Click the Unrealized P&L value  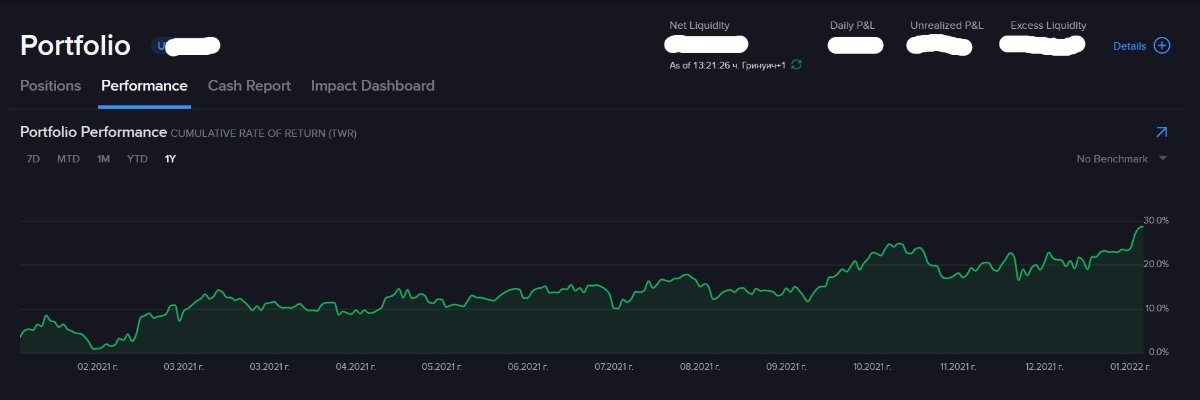tap(940, 45)
